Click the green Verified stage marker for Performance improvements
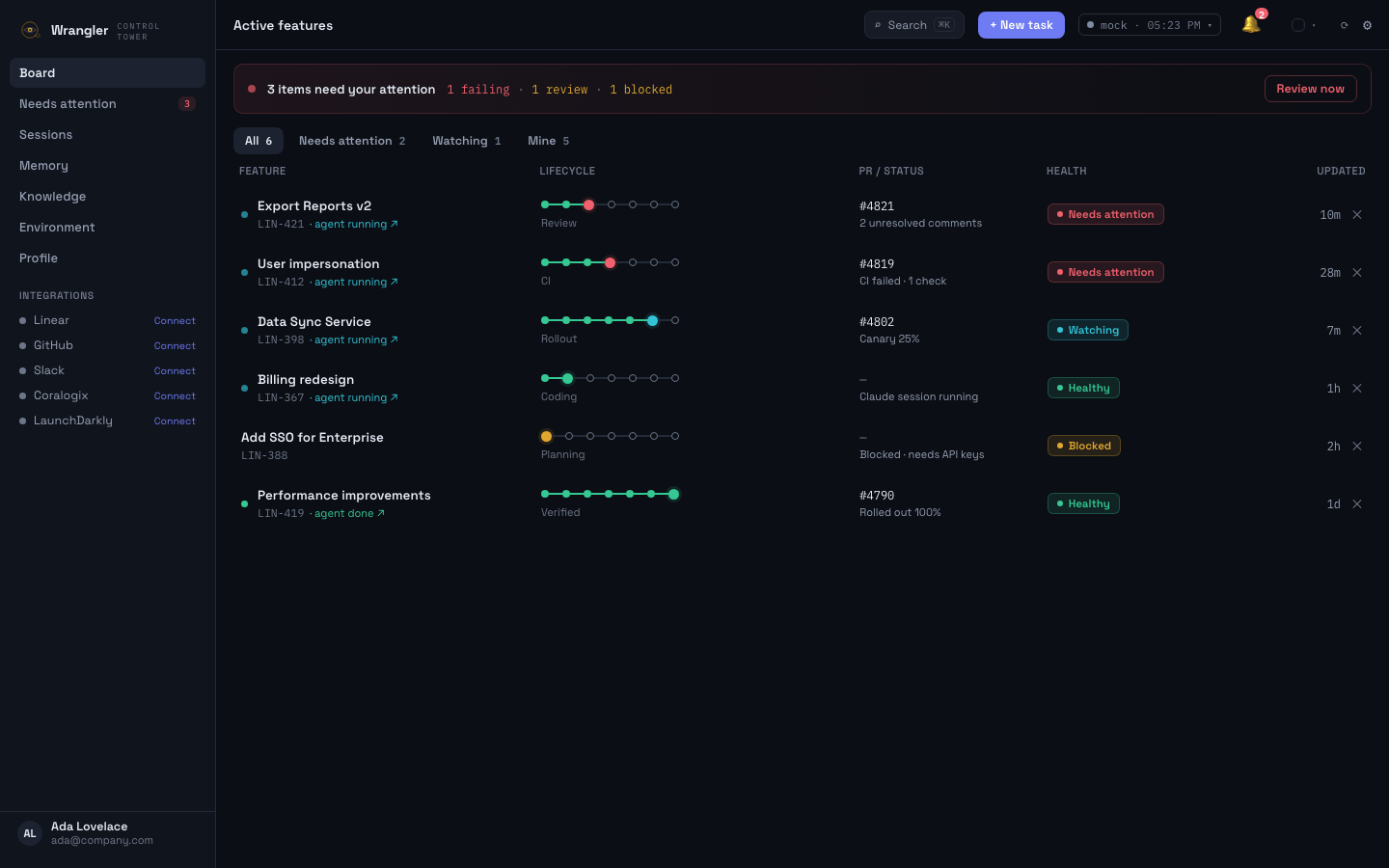1389x868 pixels. tap(673, 494)
